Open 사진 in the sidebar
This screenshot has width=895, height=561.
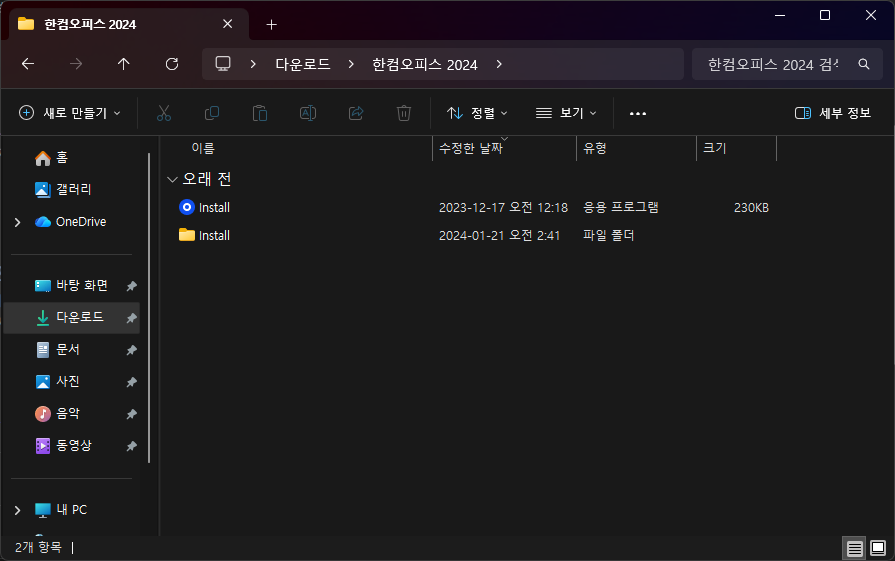pos(57,381)
